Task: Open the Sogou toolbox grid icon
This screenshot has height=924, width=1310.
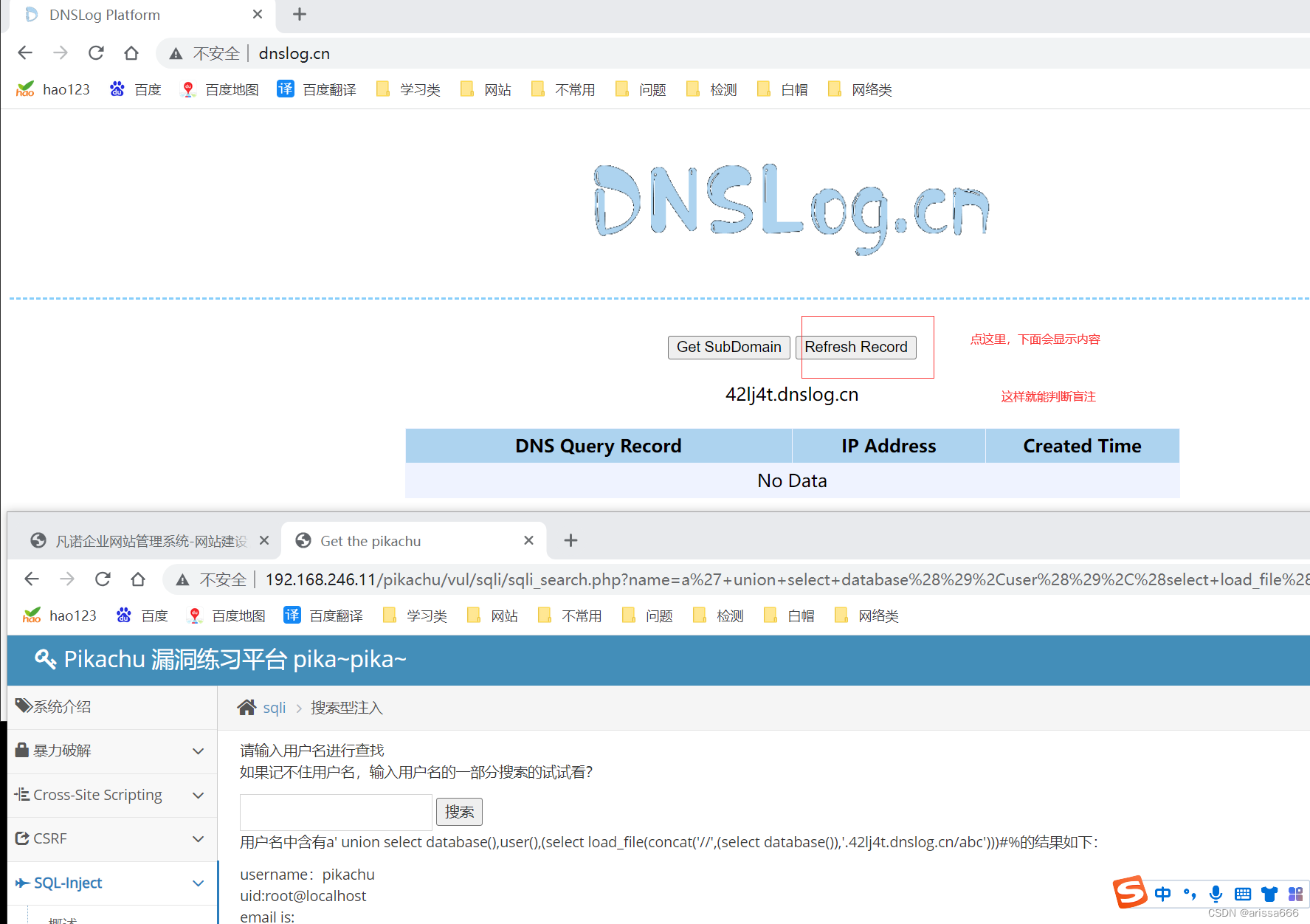Action: [x=1295, y=893]
